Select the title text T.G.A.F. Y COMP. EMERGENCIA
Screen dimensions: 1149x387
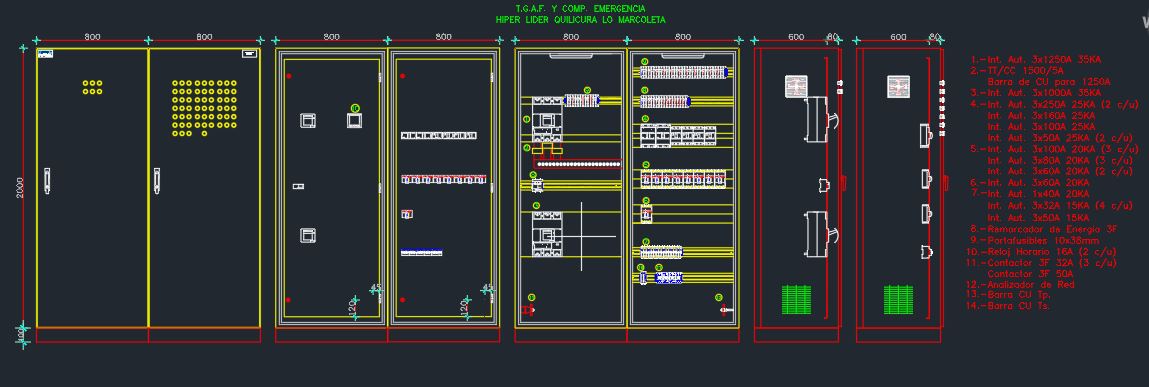tap(580, 9)
